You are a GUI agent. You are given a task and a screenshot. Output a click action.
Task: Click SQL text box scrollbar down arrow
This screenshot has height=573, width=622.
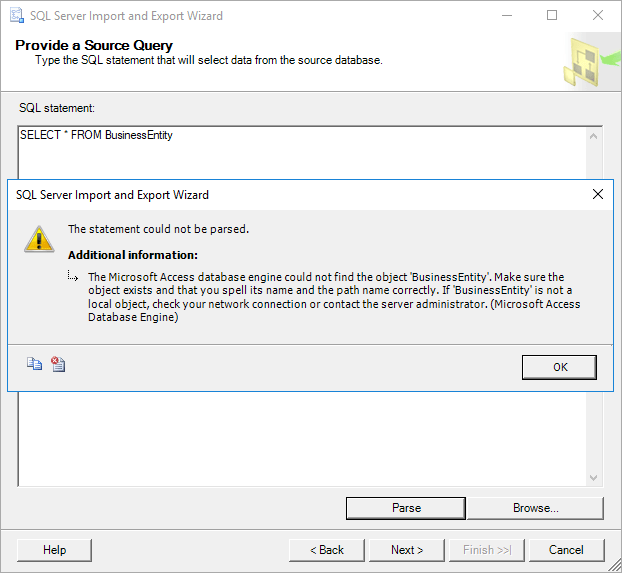[x=593, y=478]
